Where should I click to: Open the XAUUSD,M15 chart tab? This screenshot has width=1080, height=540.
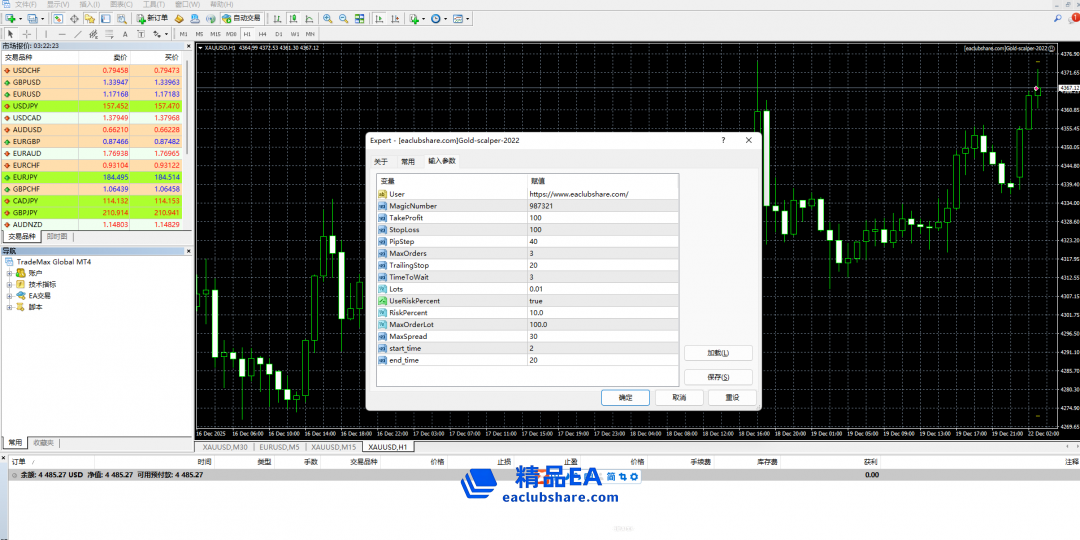[333, 447]
